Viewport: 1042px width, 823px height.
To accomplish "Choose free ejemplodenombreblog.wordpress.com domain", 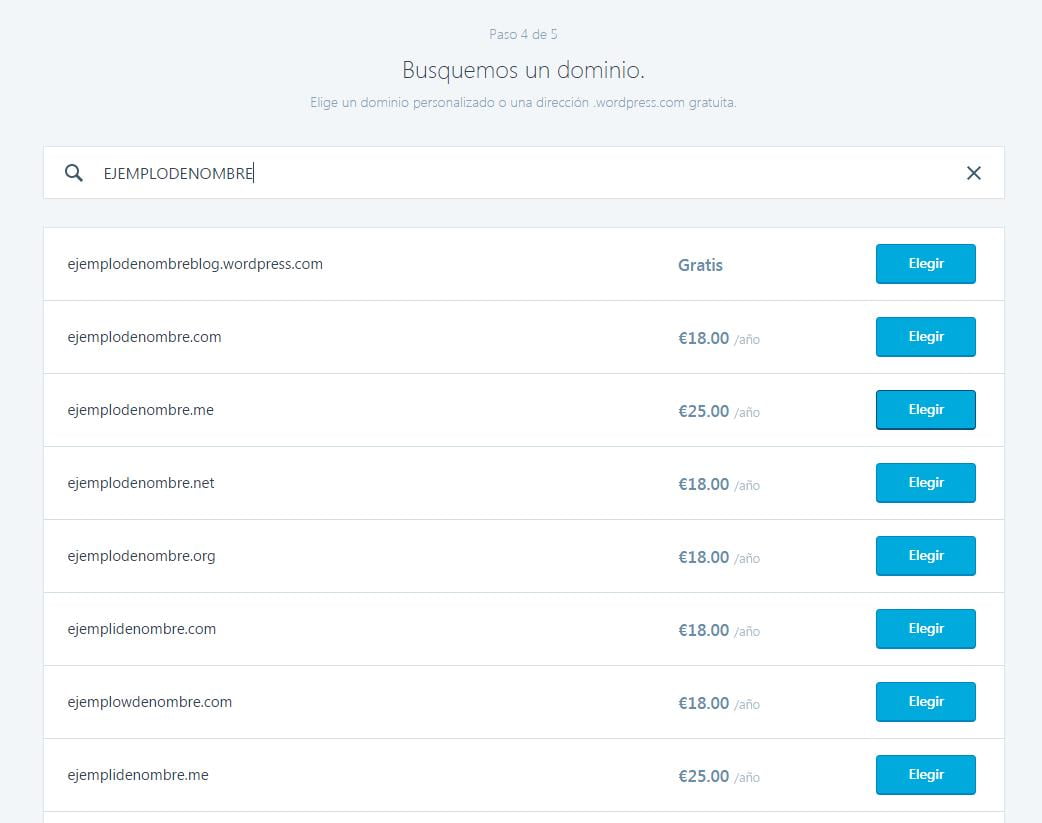I will point(925,264).
